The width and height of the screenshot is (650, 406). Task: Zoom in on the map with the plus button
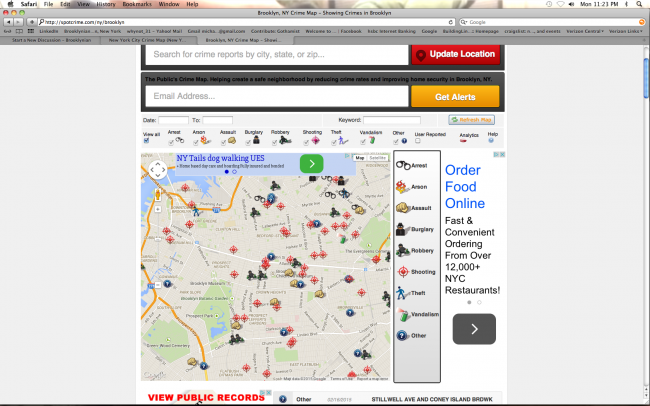coord(158,209)
